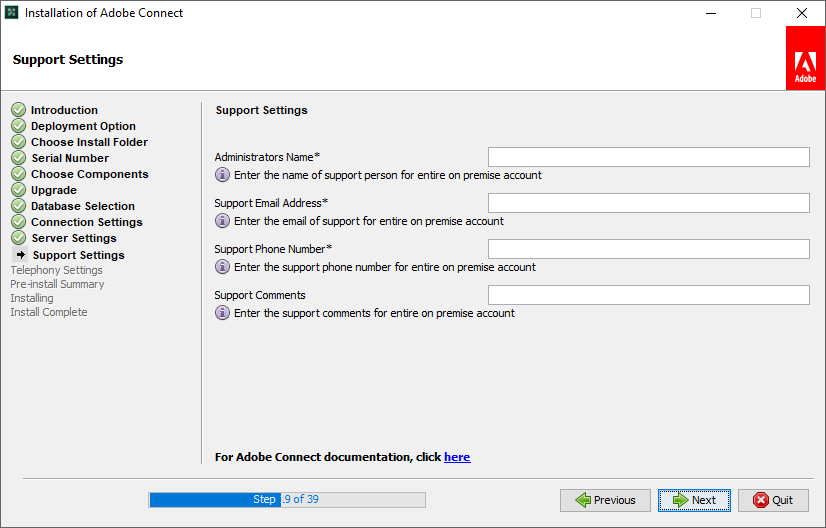Go to the Next installer step
This screenshot has height=528, width=826.
[694, 500]
